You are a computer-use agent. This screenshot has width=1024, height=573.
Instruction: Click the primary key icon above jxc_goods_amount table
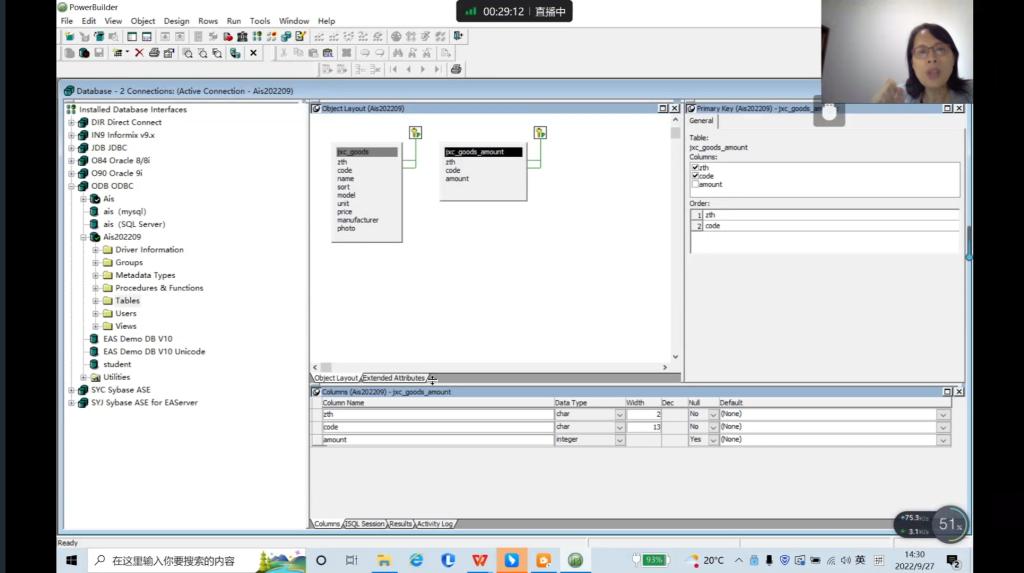(540, 132)
